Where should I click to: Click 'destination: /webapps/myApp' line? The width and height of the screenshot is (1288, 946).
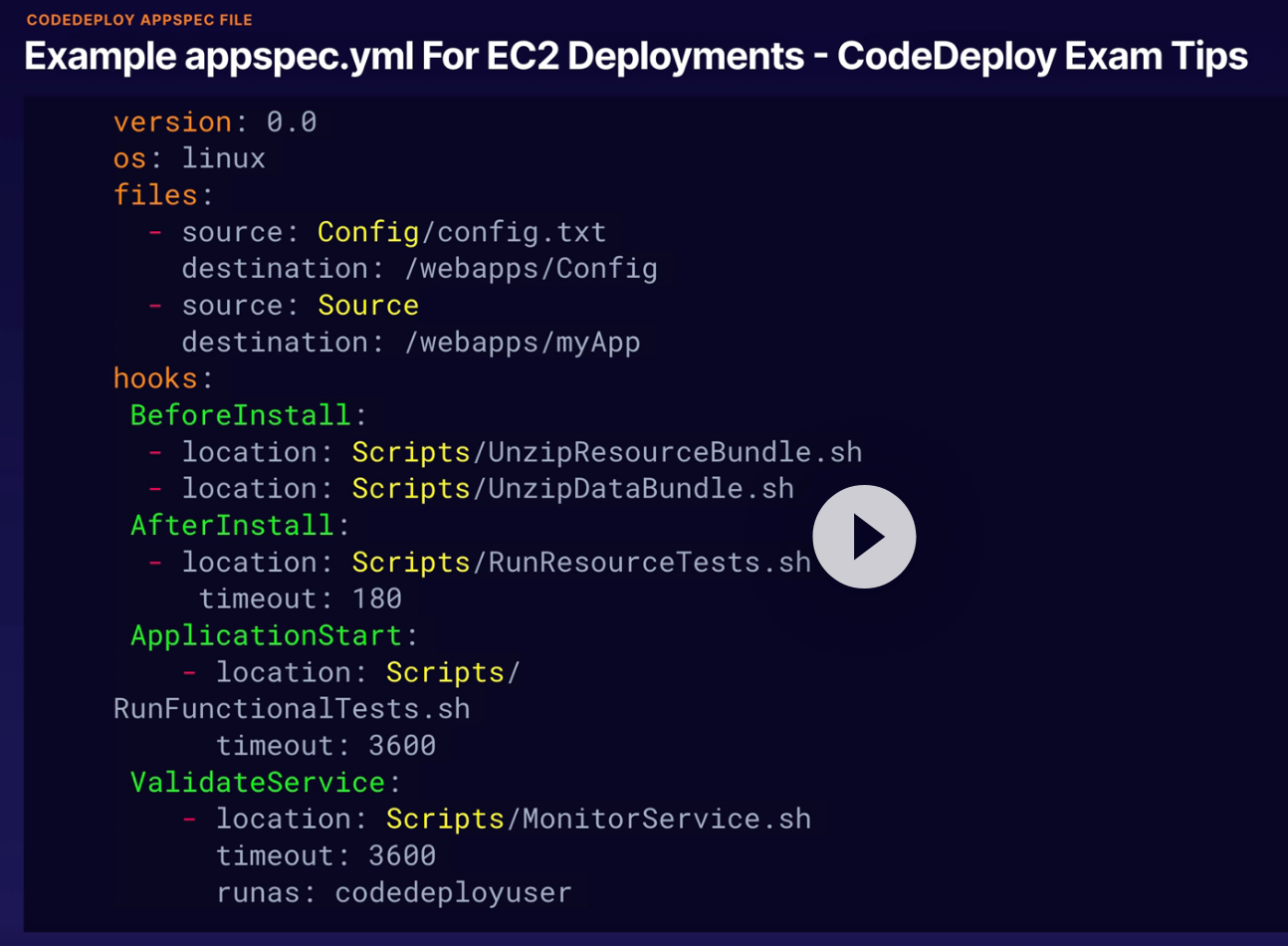411,343
